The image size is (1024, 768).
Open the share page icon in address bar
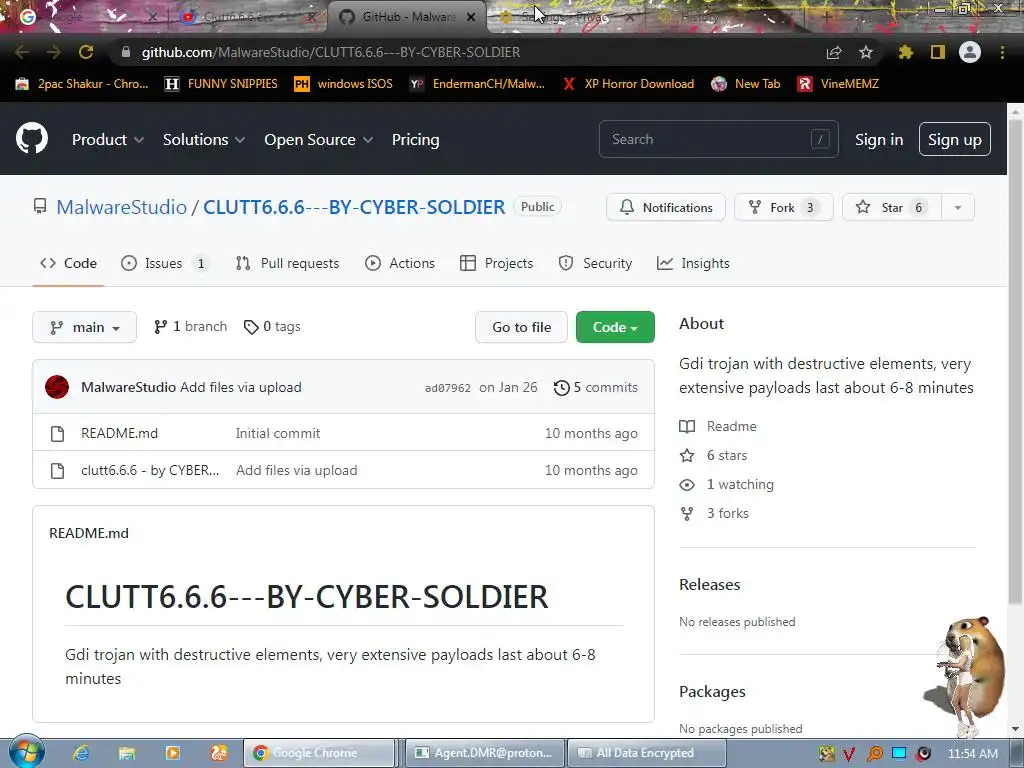click(834, 52)
